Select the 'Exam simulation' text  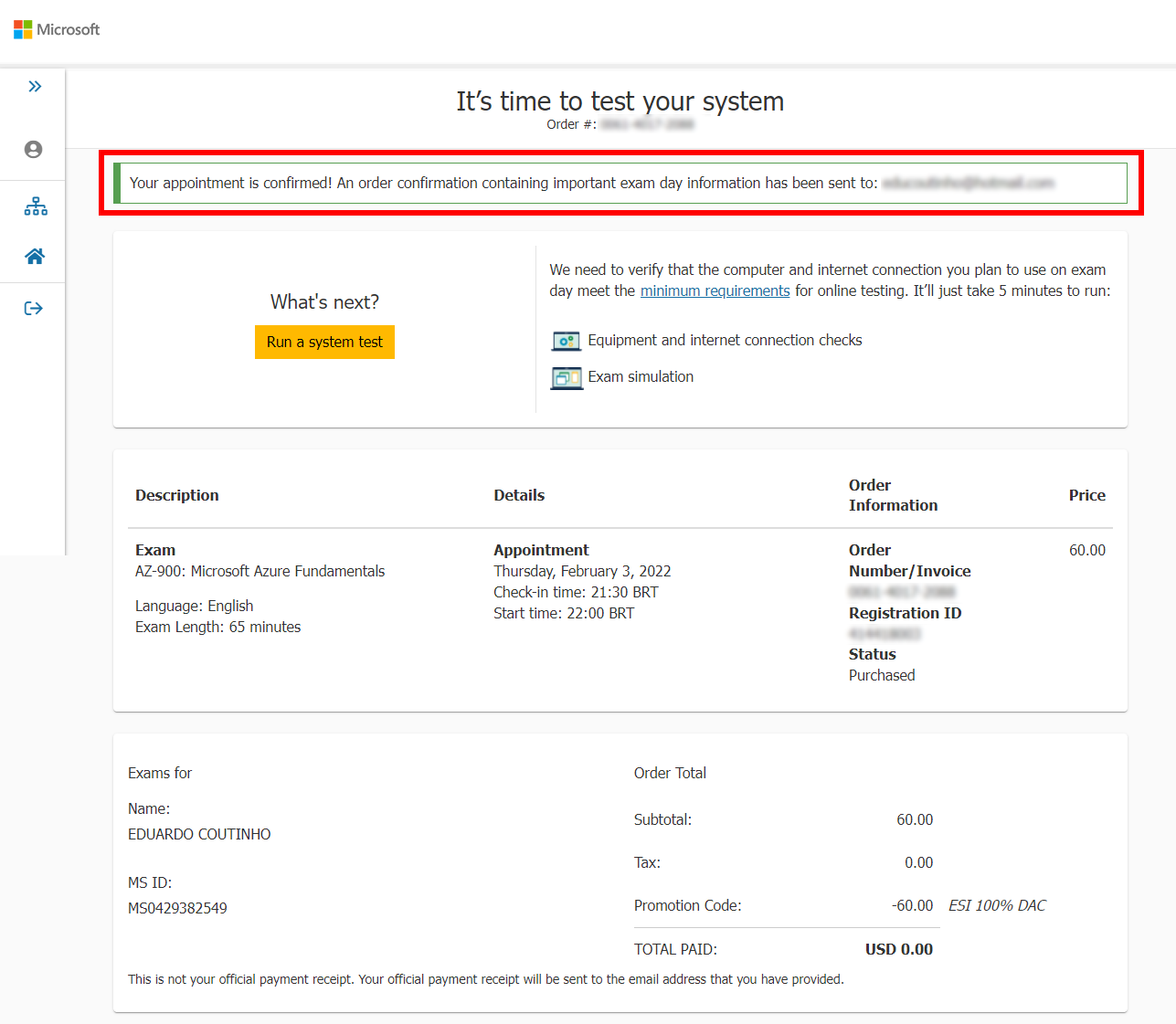[x=641, y=376]
